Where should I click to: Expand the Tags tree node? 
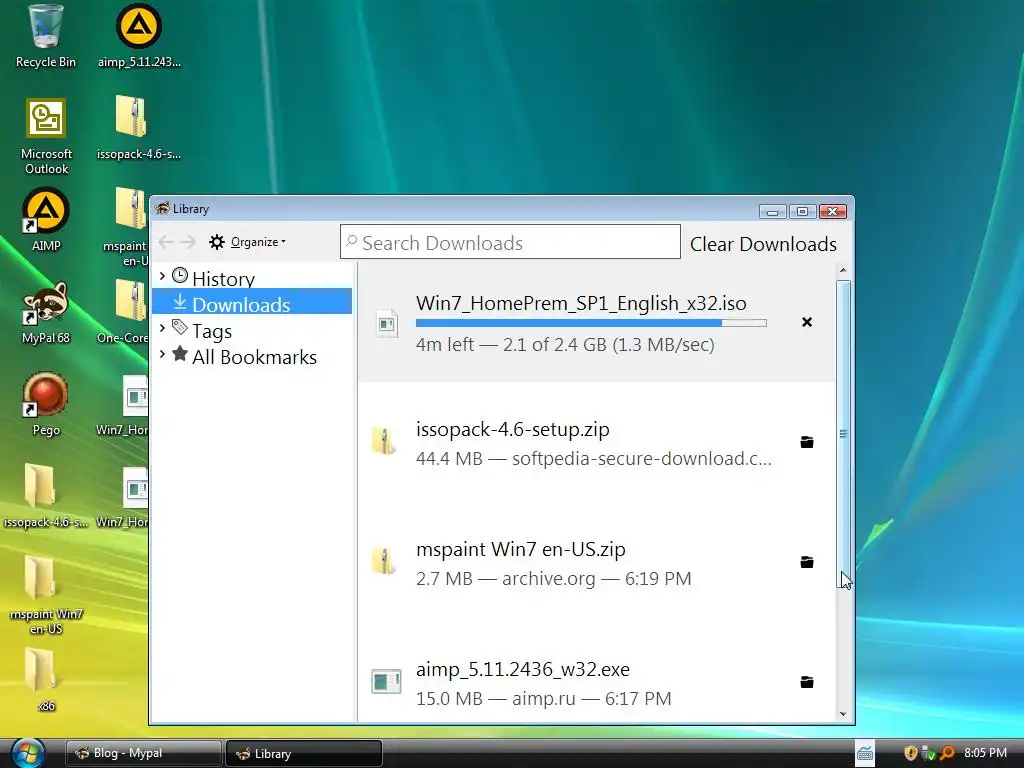pos(163,328)
